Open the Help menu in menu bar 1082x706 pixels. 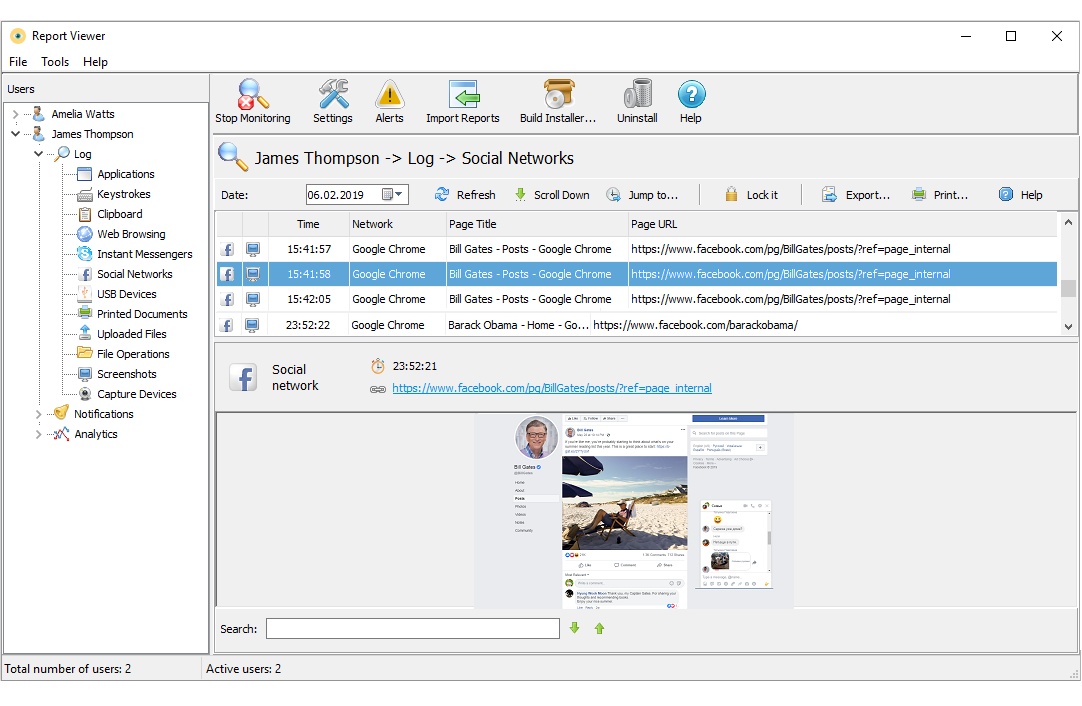coord(95,62)
